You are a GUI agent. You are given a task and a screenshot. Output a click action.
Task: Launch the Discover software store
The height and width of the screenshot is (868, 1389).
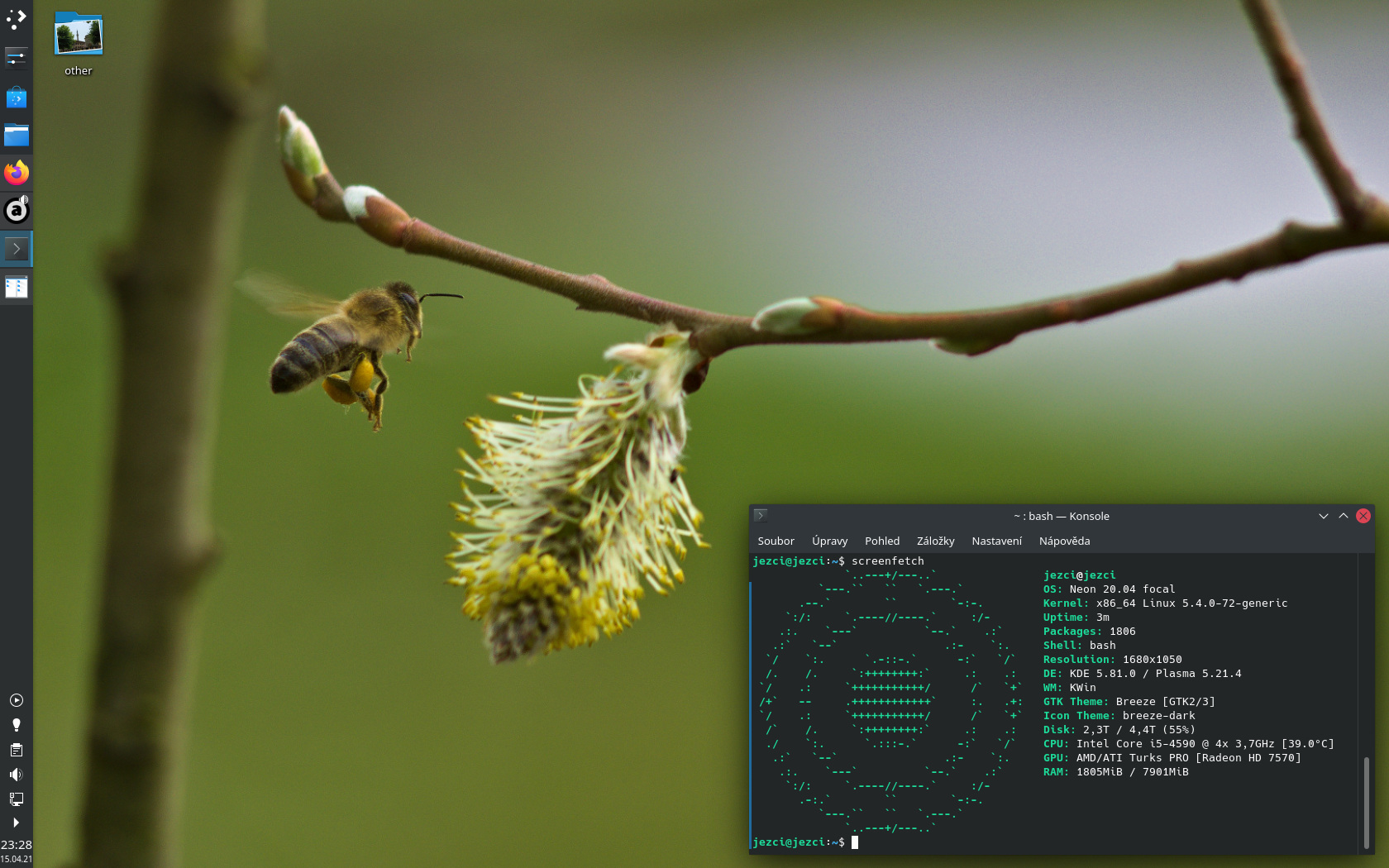click(17, 98)
